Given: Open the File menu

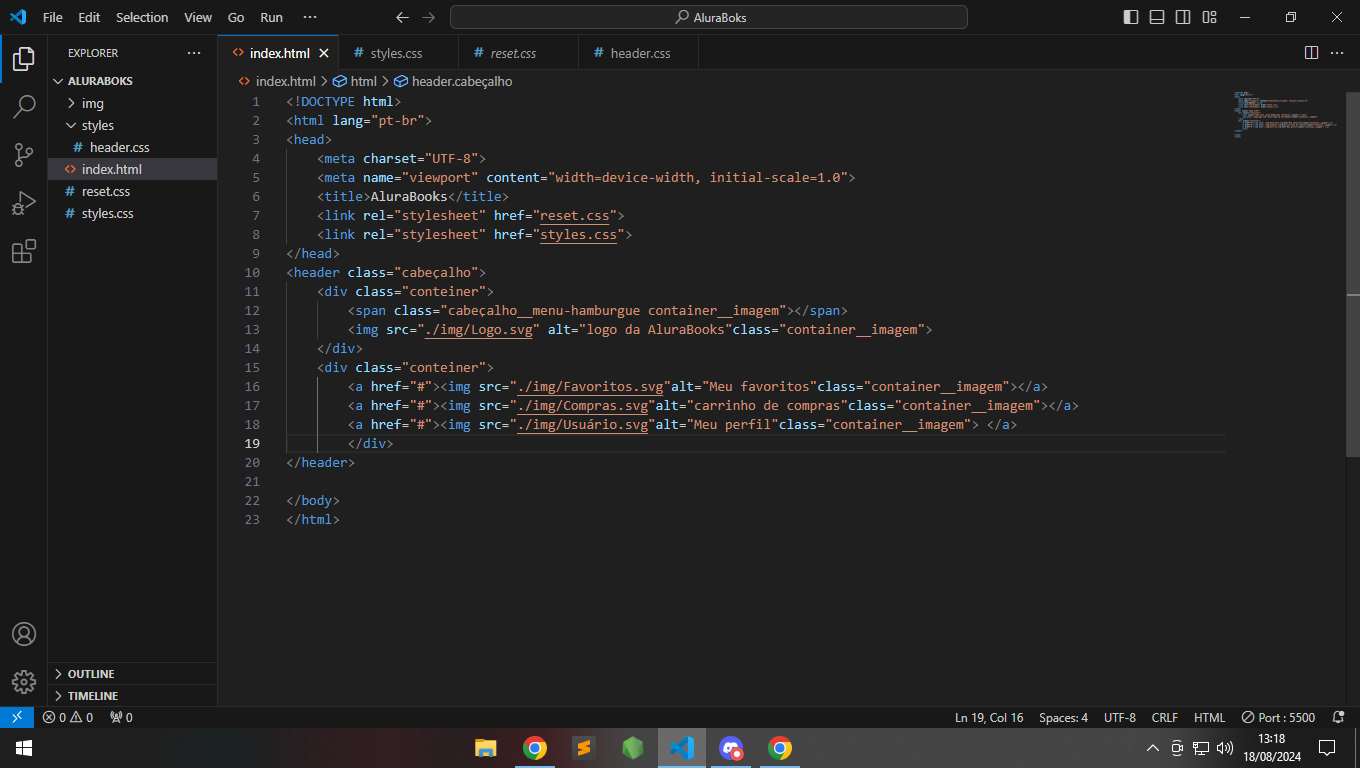Looking at the screenshot, I should click(52, 17).
